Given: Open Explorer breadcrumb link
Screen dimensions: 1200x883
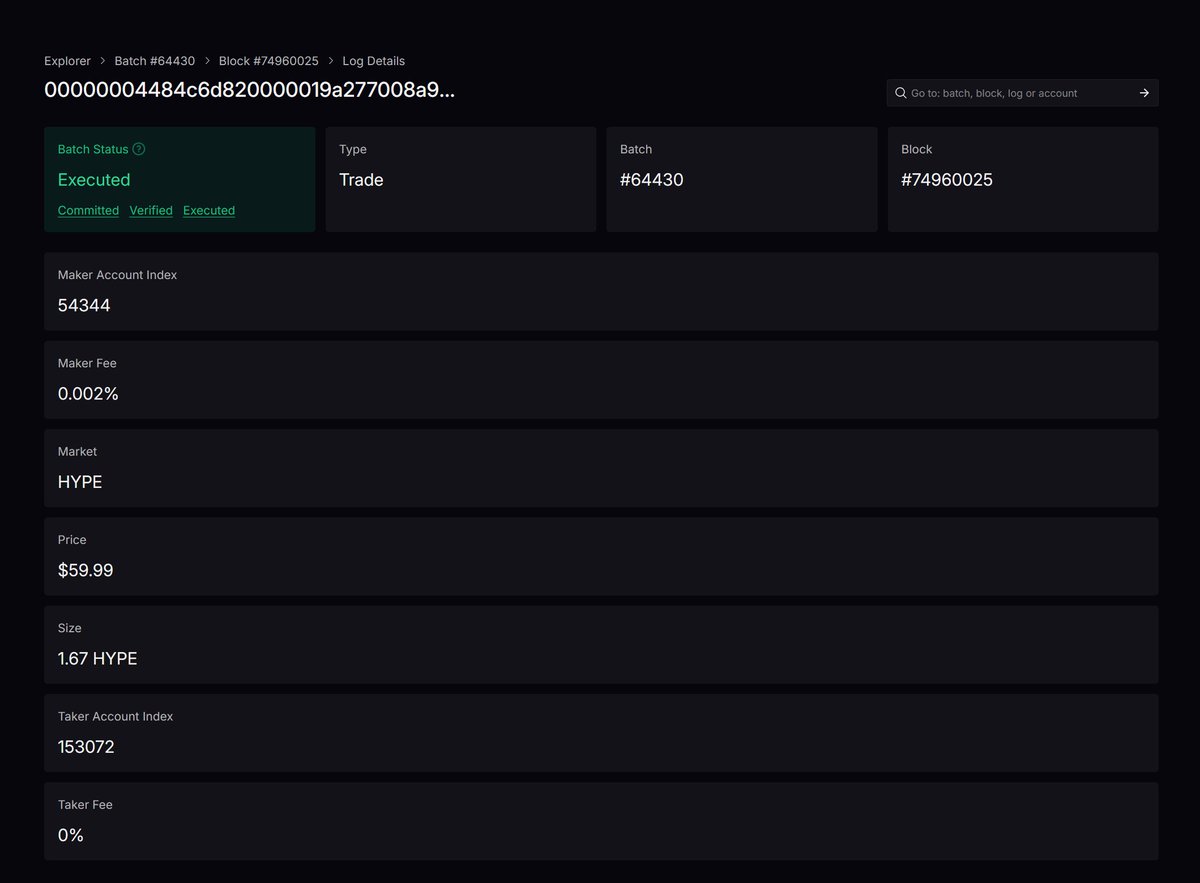Looking at the screenshot, I should pos(67,61).
